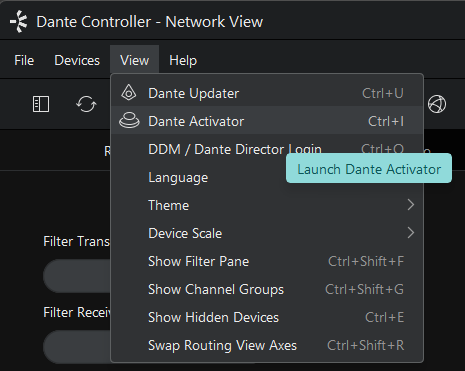Open the File menu
465x371 pixels.
pos(24,60)
